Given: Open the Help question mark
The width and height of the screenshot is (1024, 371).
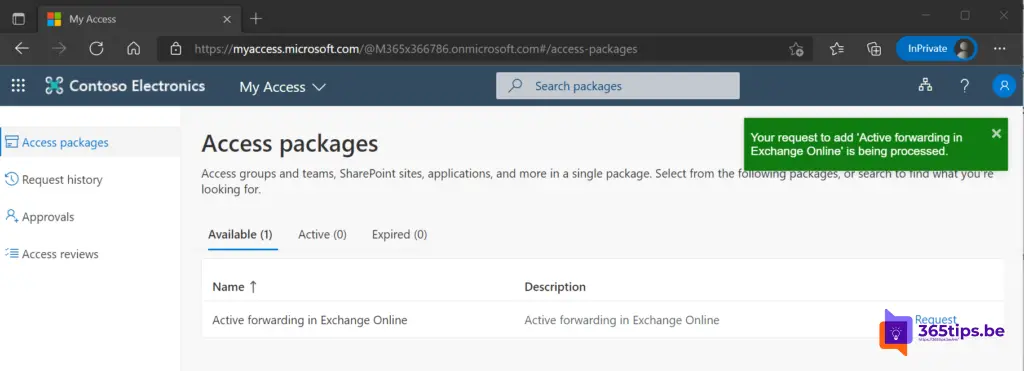Looking at the screenshot, I should point(965,86).
